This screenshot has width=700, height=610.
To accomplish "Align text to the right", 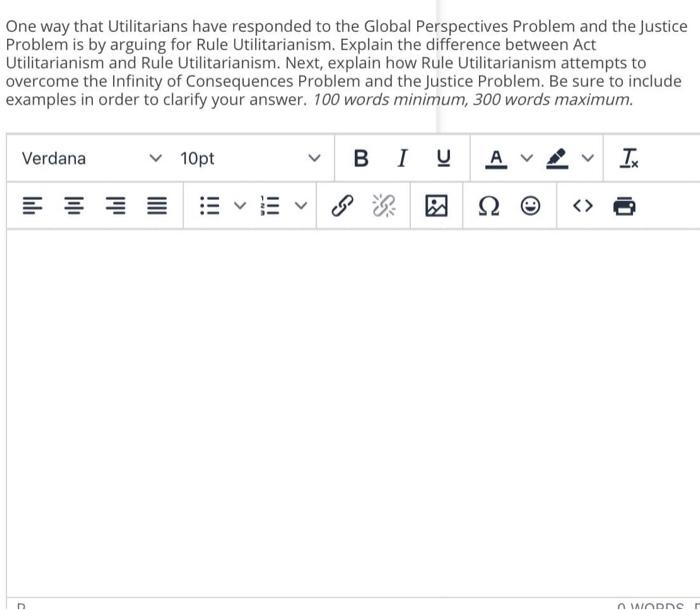I will 116,206.
